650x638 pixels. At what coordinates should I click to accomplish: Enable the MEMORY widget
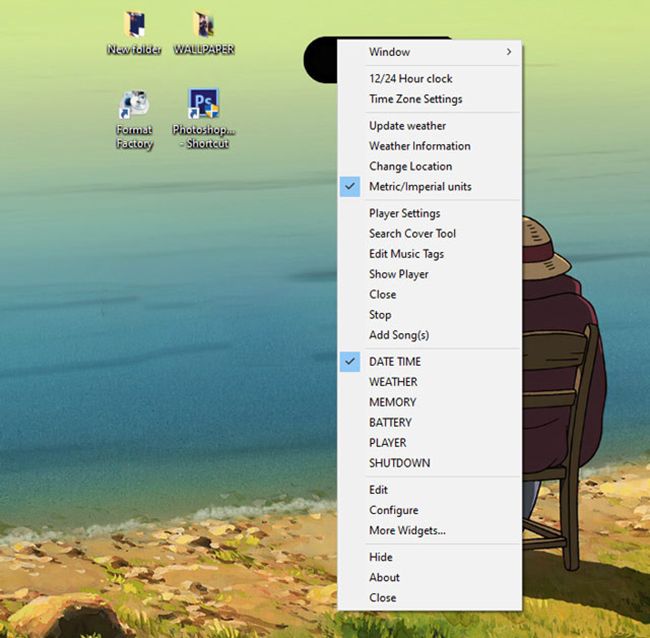(429, 402)
